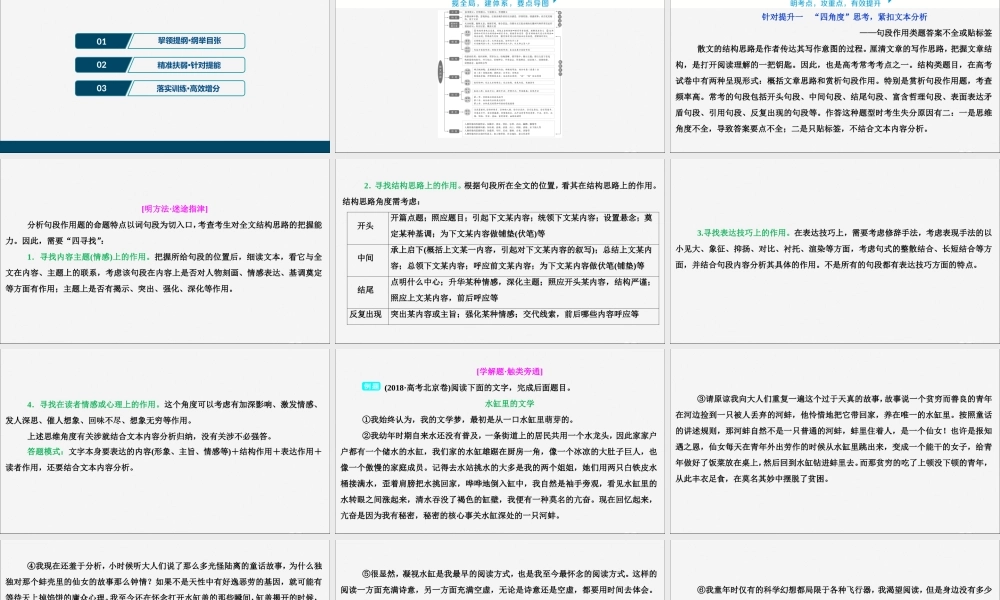Click green heading 4. 寻找在读者情感或心理上的作用
Image resolution: width=1000 pixels, height=600 pixels.
pyautogui.click(x=94, y=404)
